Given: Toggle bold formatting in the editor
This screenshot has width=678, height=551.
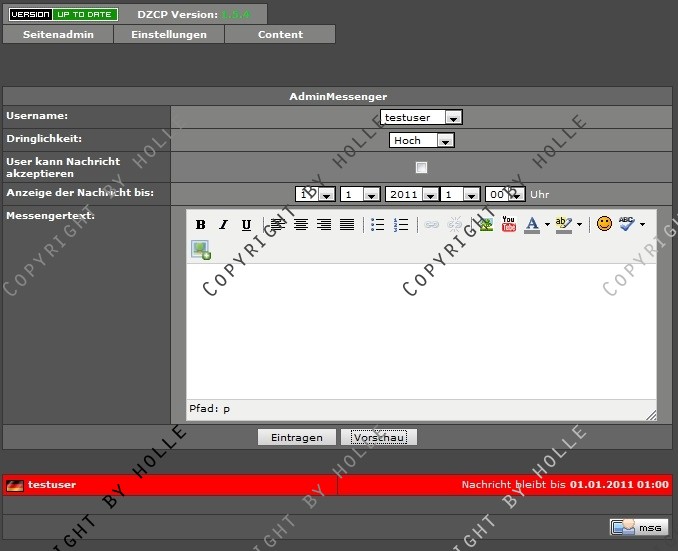Looking at the screenshot, I should (x=200, y=225).
